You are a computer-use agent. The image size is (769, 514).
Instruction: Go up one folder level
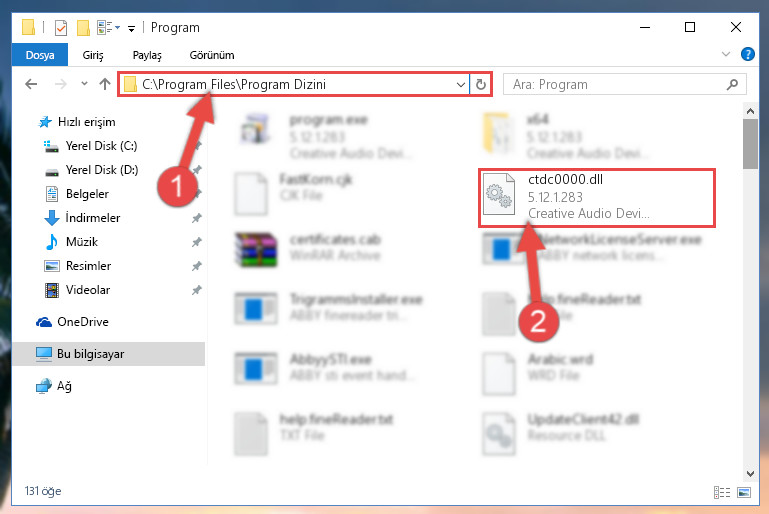click(104, 84)
